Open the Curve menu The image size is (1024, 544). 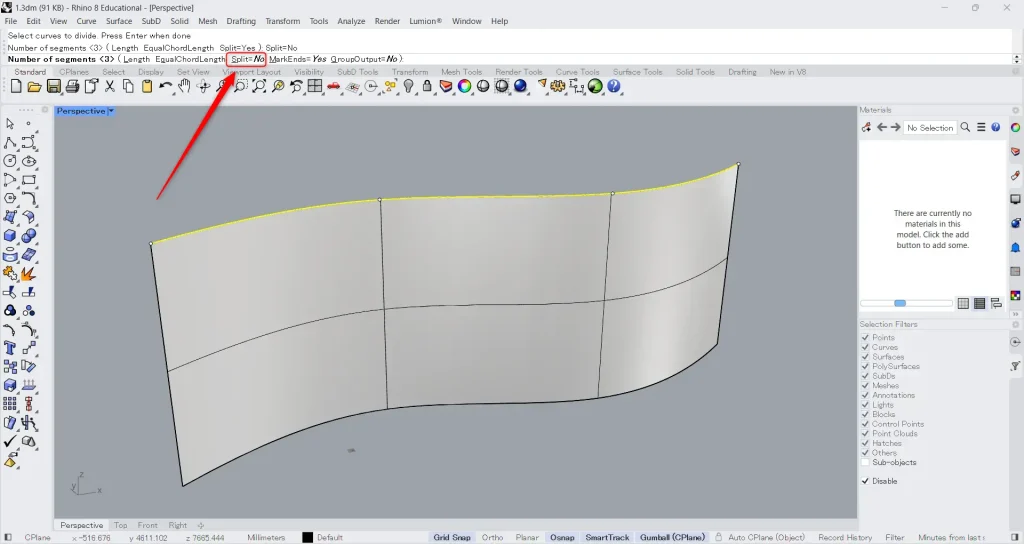[86, 21]
